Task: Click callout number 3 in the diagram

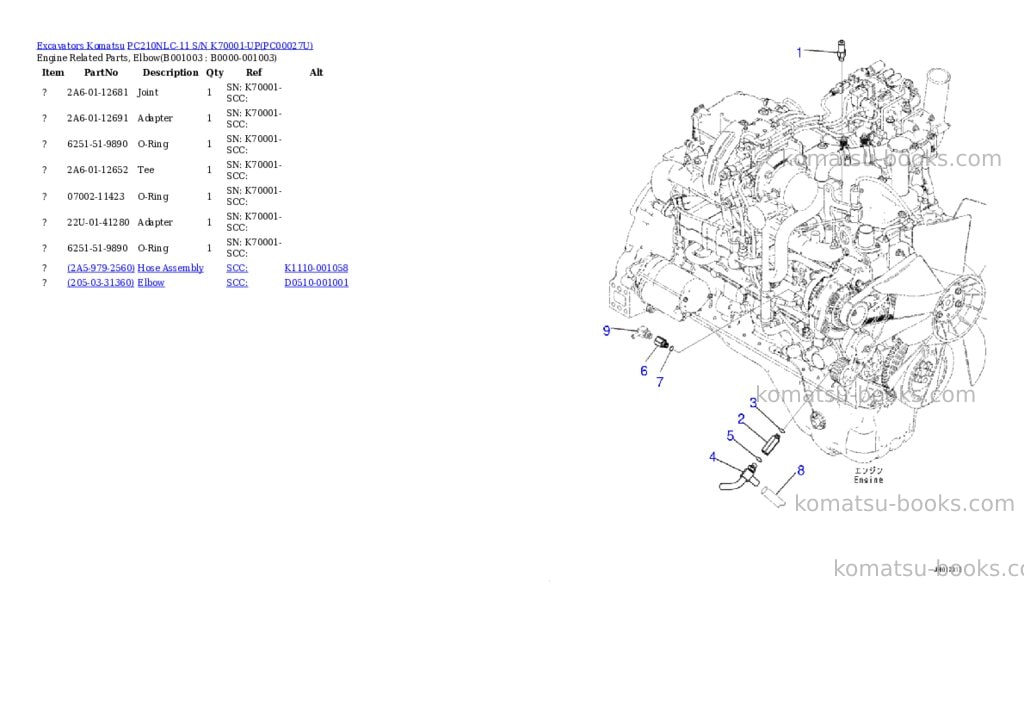Action: point(754,403)
